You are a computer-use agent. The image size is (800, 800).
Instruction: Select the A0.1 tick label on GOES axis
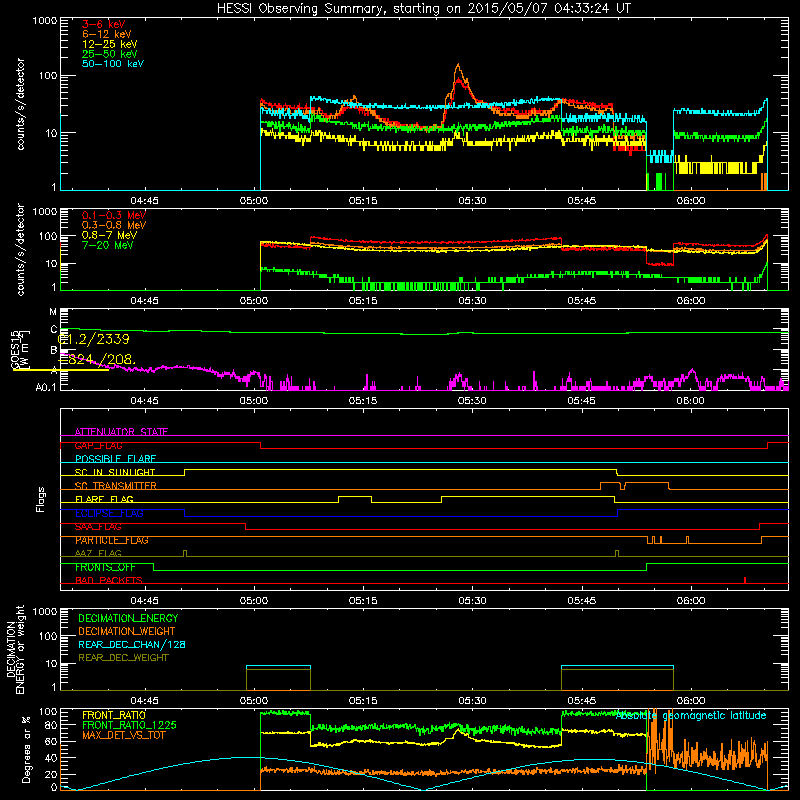45,388
